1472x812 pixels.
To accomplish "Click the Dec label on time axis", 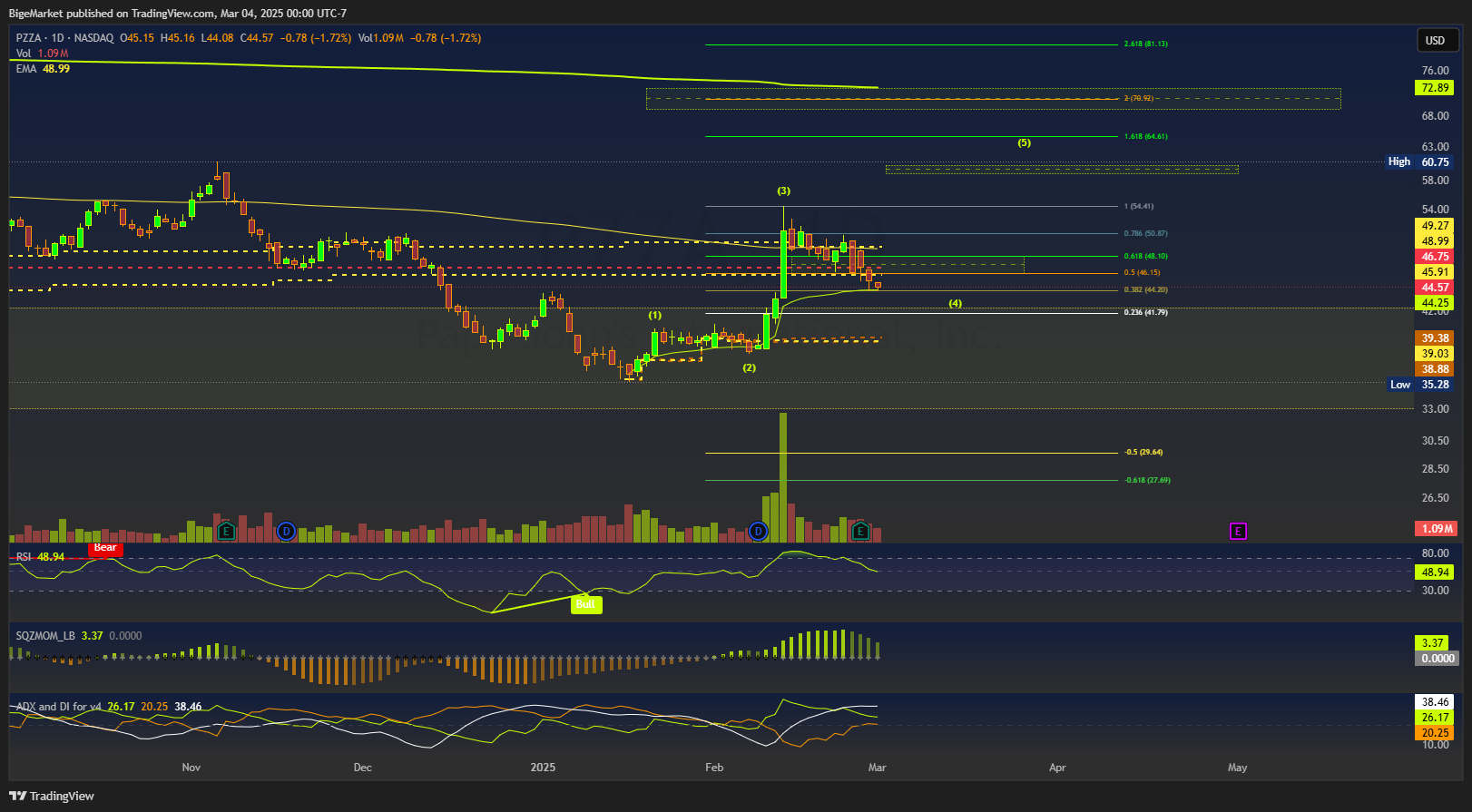I will click(x=362, y=768).
